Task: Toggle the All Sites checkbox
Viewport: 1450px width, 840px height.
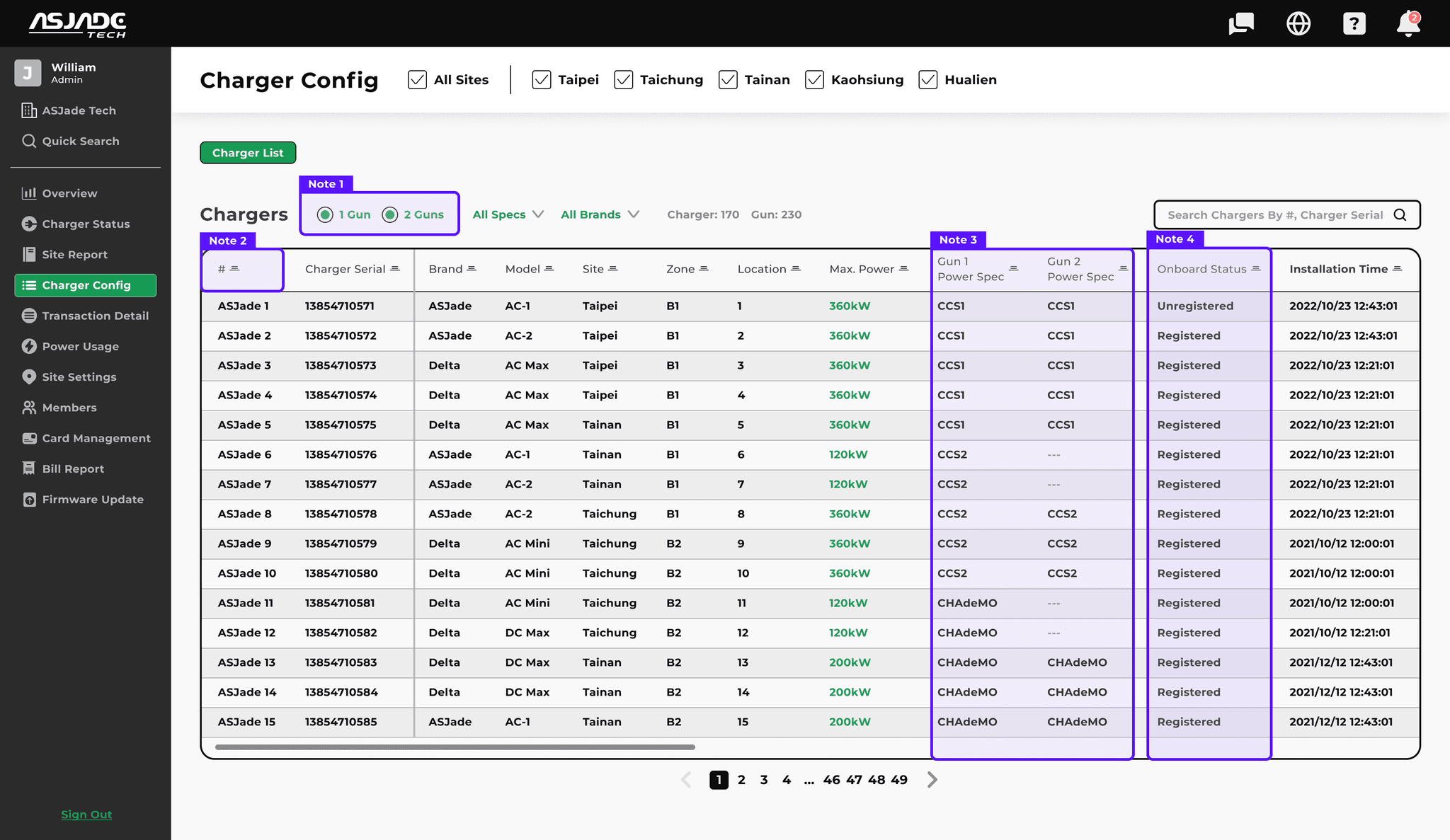Action: 418,80
